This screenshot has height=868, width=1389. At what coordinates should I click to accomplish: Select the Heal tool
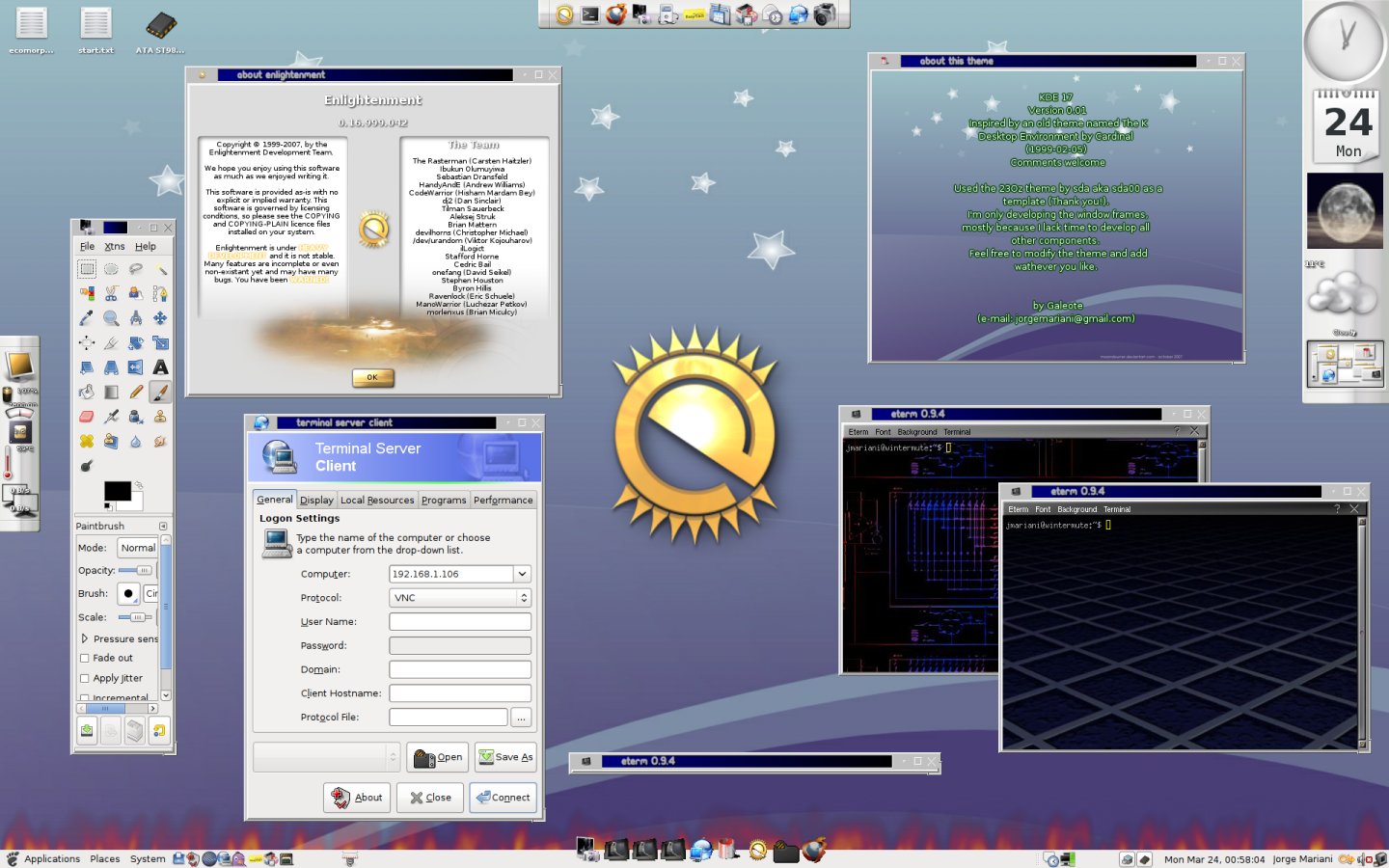pos(87,441)
